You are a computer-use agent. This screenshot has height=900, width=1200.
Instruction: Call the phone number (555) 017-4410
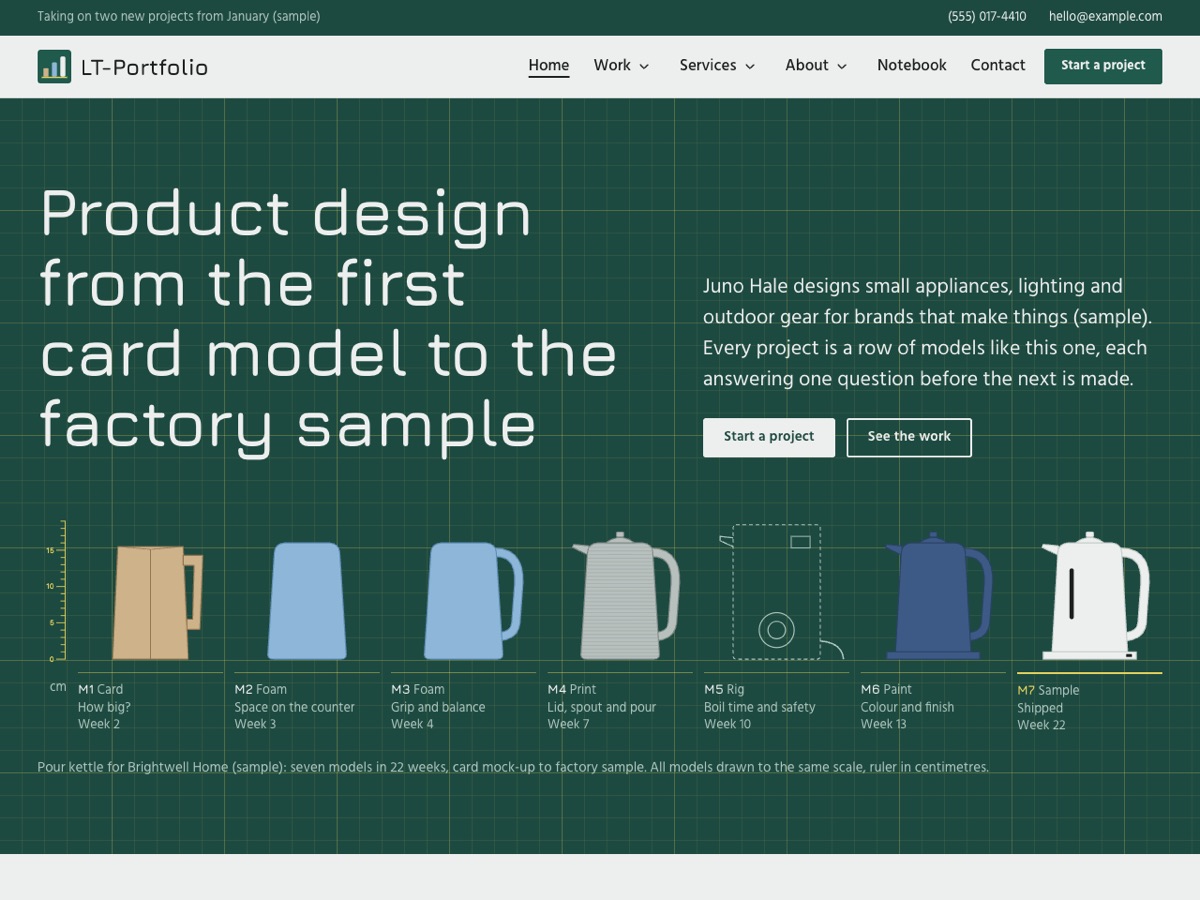(x=987, y=17)
